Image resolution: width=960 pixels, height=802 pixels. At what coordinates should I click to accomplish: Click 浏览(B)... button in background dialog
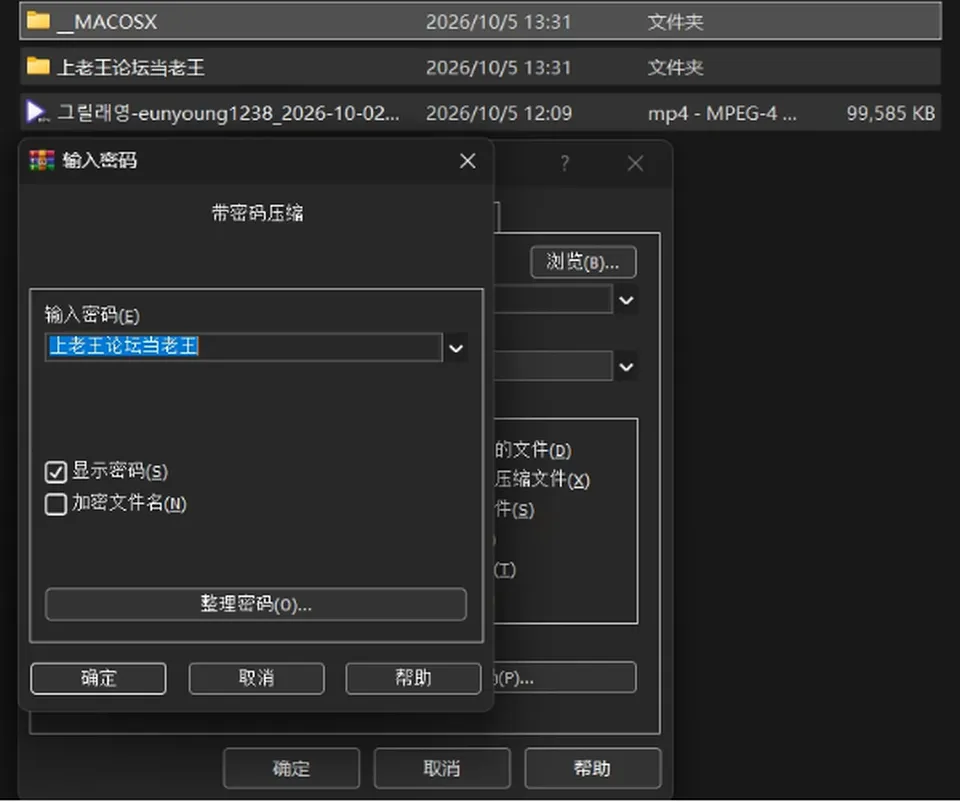(583, 262)
